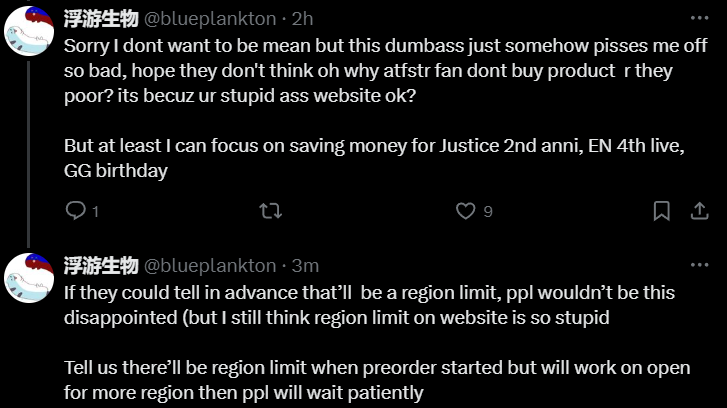
Task: Open the 2h timestamp link
Action: point(302,19)
